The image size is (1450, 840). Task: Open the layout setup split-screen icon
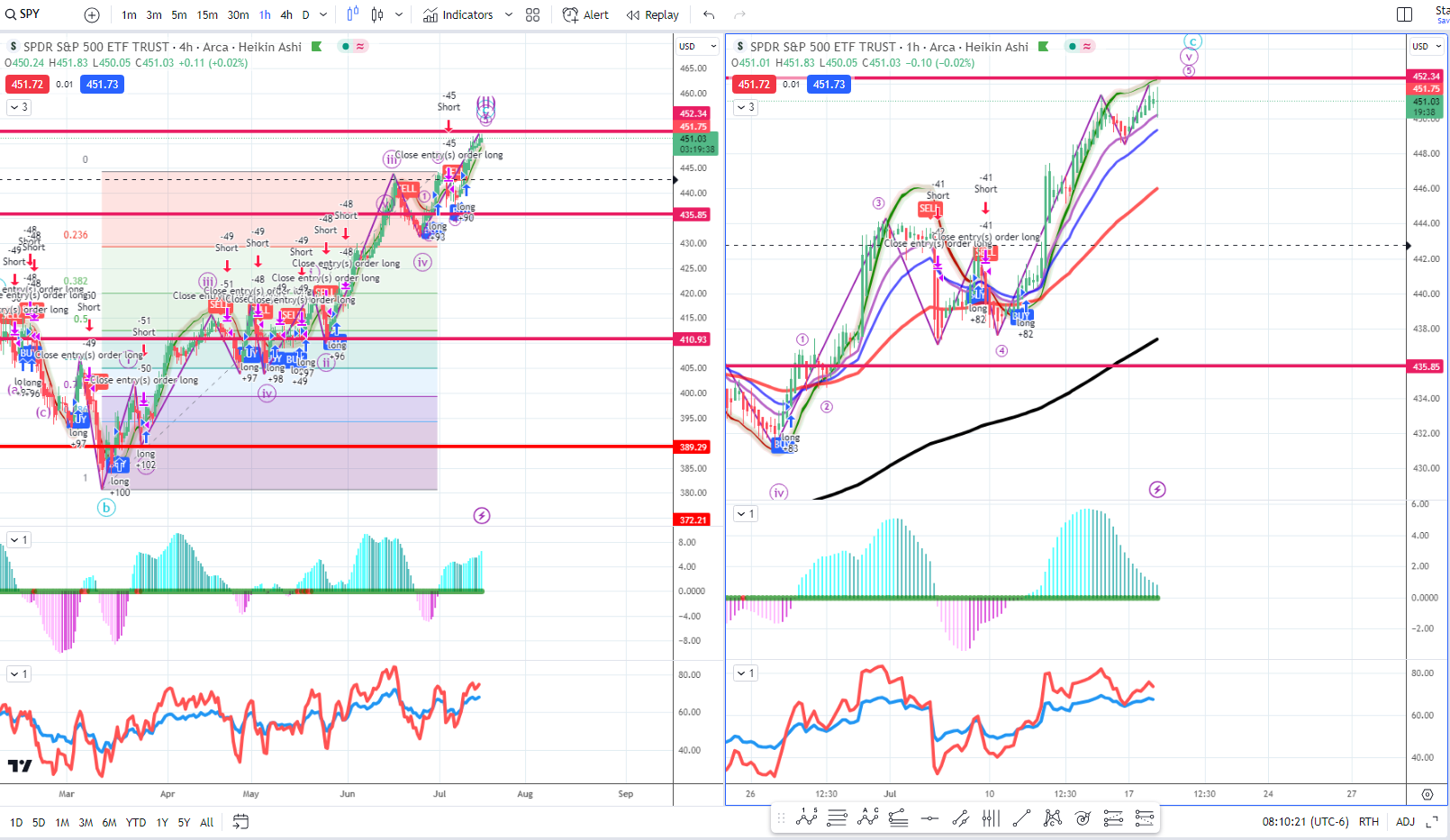tap(1404, 14)
